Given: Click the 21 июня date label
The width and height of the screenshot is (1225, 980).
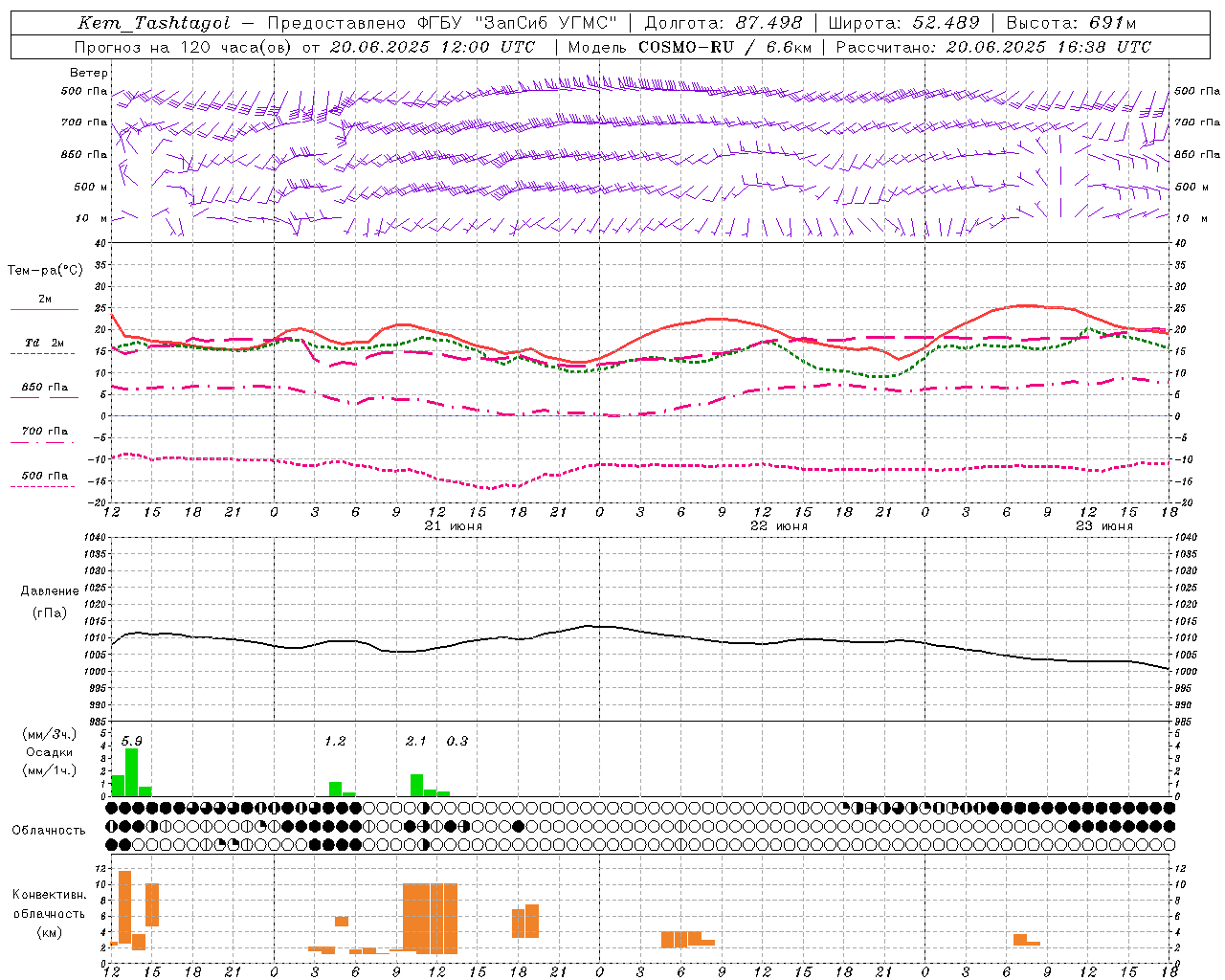Looking at the screenshot, I should [454, 526].
